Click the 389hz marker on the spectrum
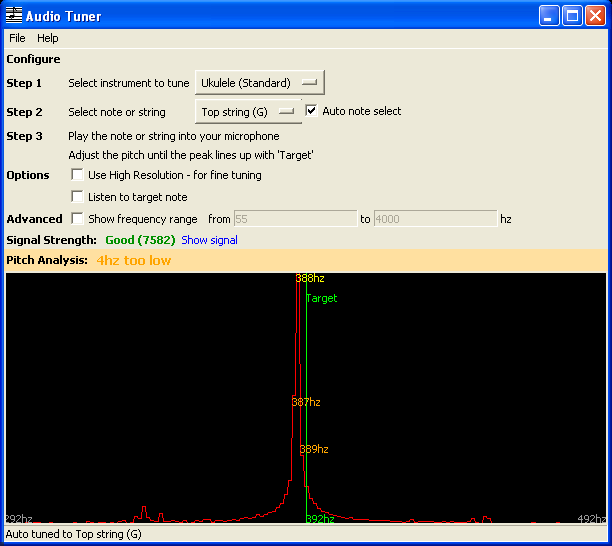The image size is (612, 546). point(314,449)
